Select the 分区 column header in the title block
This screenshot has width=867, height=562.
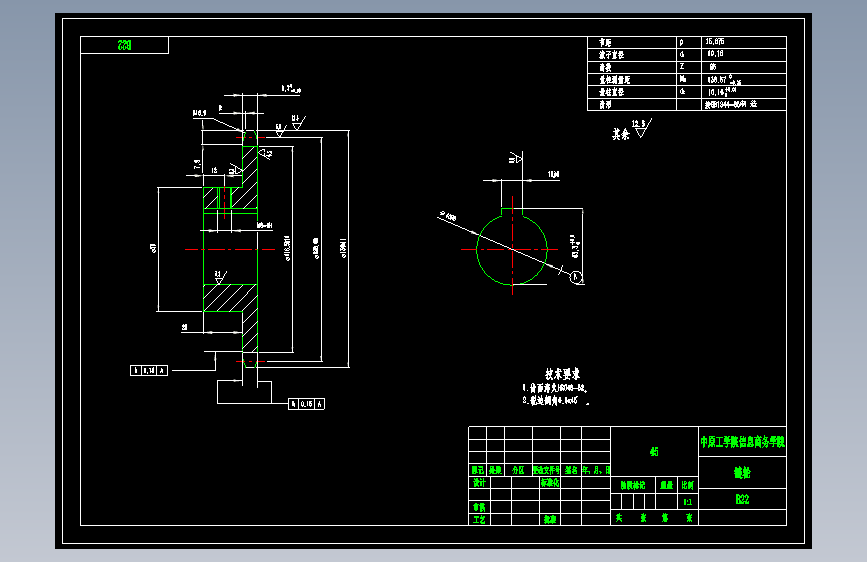[518, 470]
